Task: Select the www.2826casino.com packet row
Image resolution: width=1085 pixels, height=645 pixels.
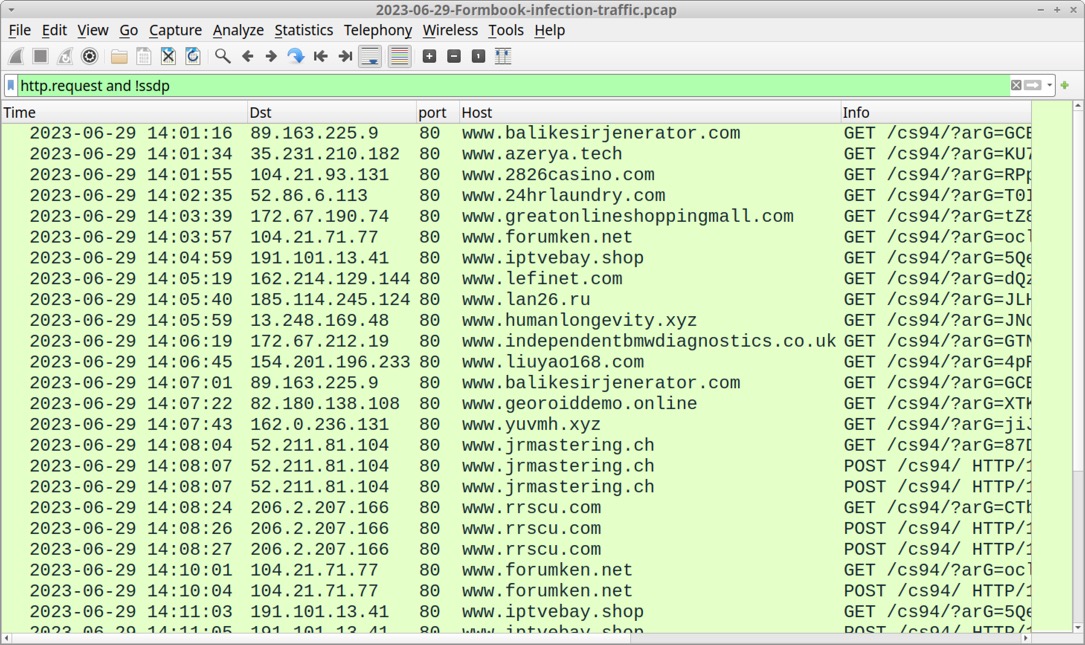Action: (516, 174)
